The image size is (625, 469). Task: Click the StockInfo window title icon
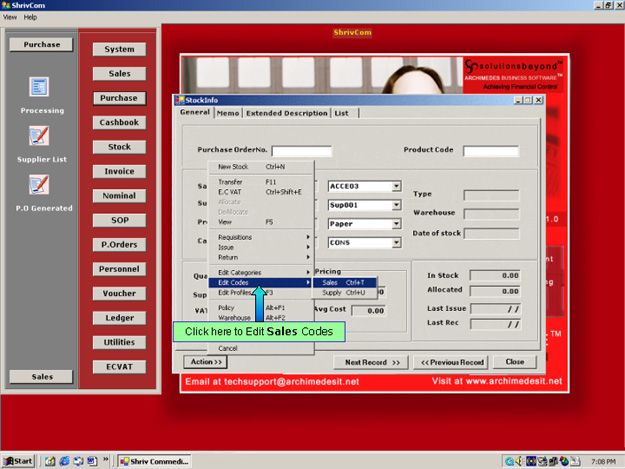point(179,100)
